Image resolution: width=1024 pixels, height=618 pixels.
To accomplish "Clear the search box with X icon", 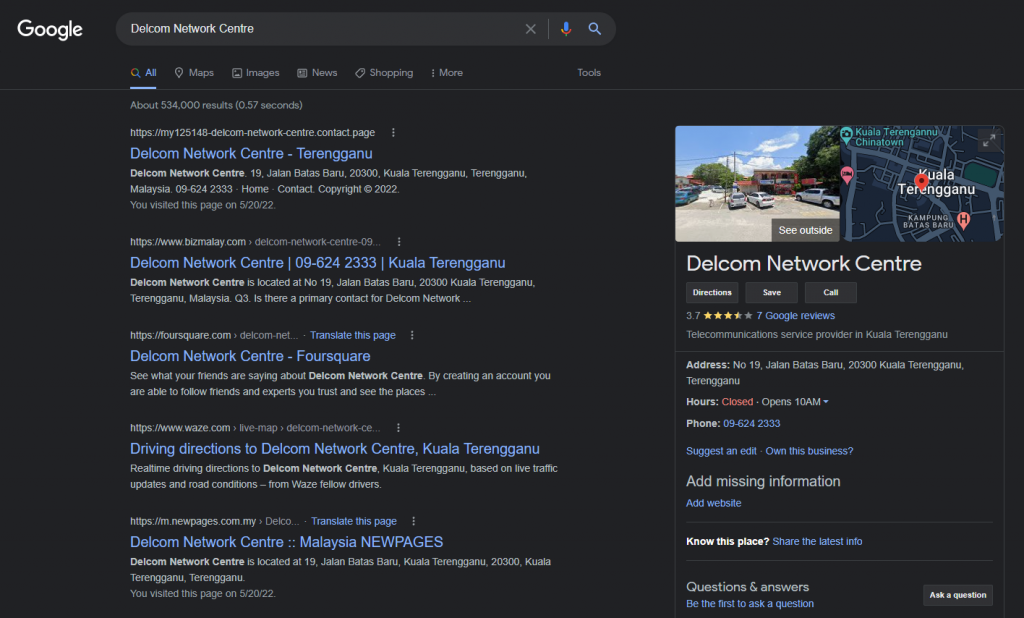I will pyautogui.click(x=531, y=29).
